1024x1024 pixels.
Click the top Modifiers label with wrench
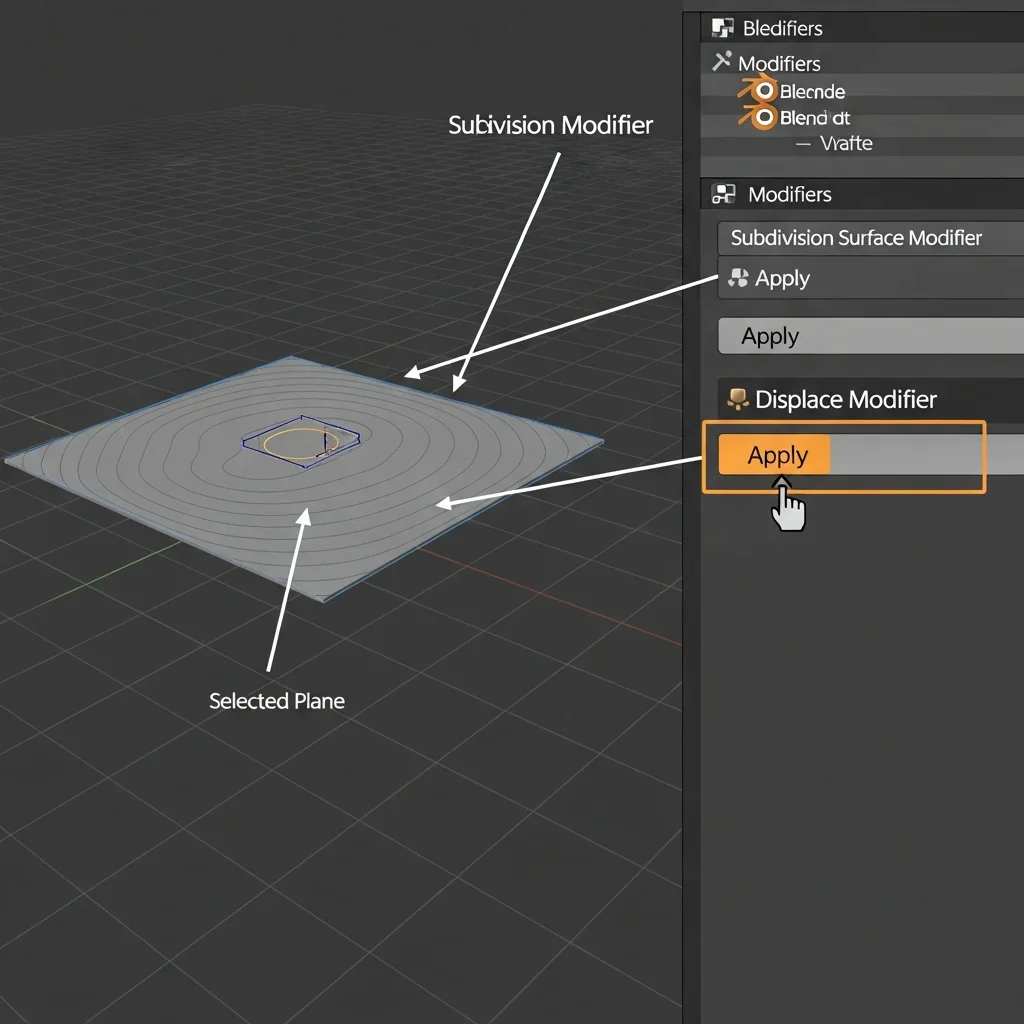pos(779,63)
